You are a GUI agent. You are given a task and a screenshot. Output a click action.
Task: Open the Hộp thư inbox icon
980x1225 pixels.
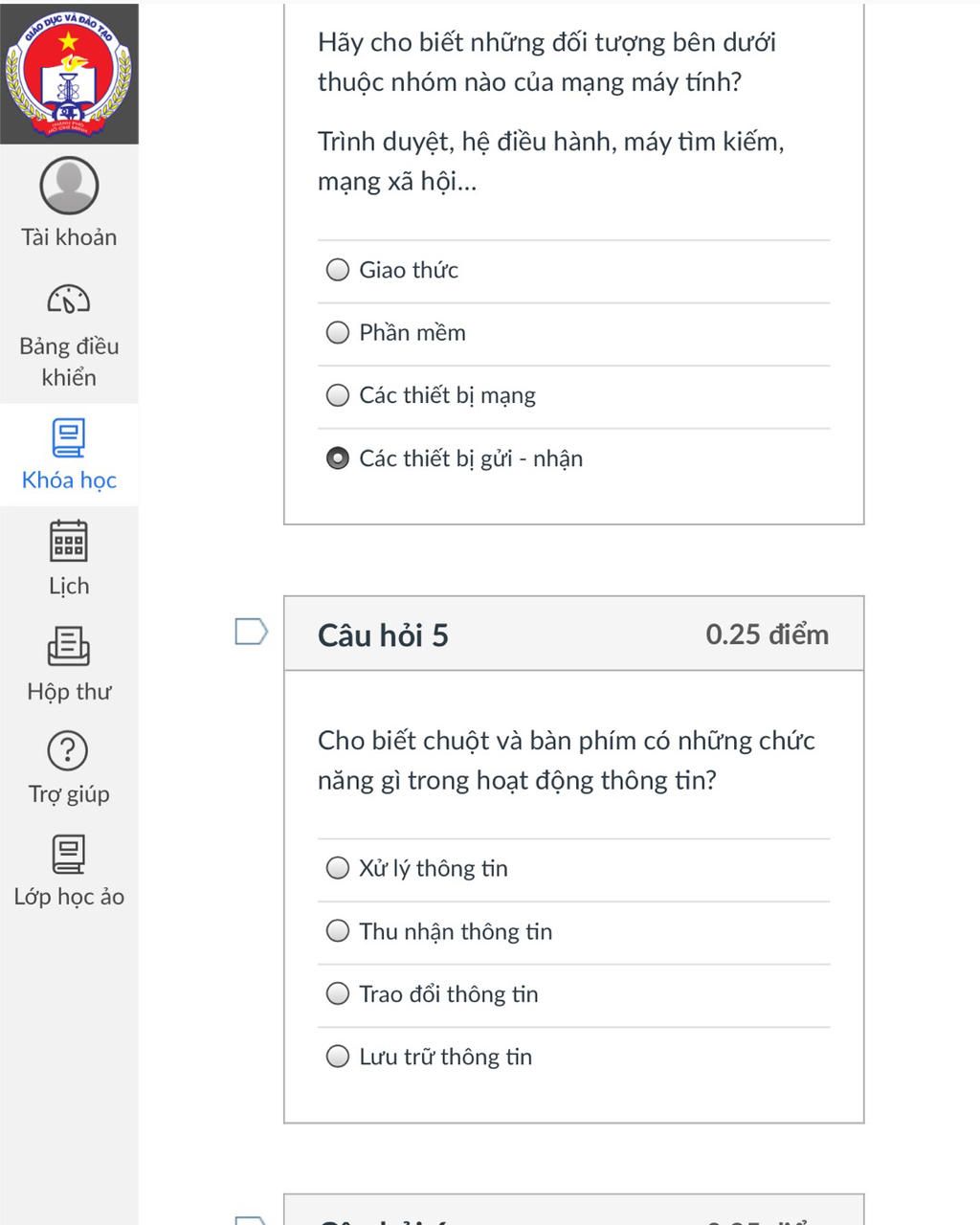[x=69, y=647]
